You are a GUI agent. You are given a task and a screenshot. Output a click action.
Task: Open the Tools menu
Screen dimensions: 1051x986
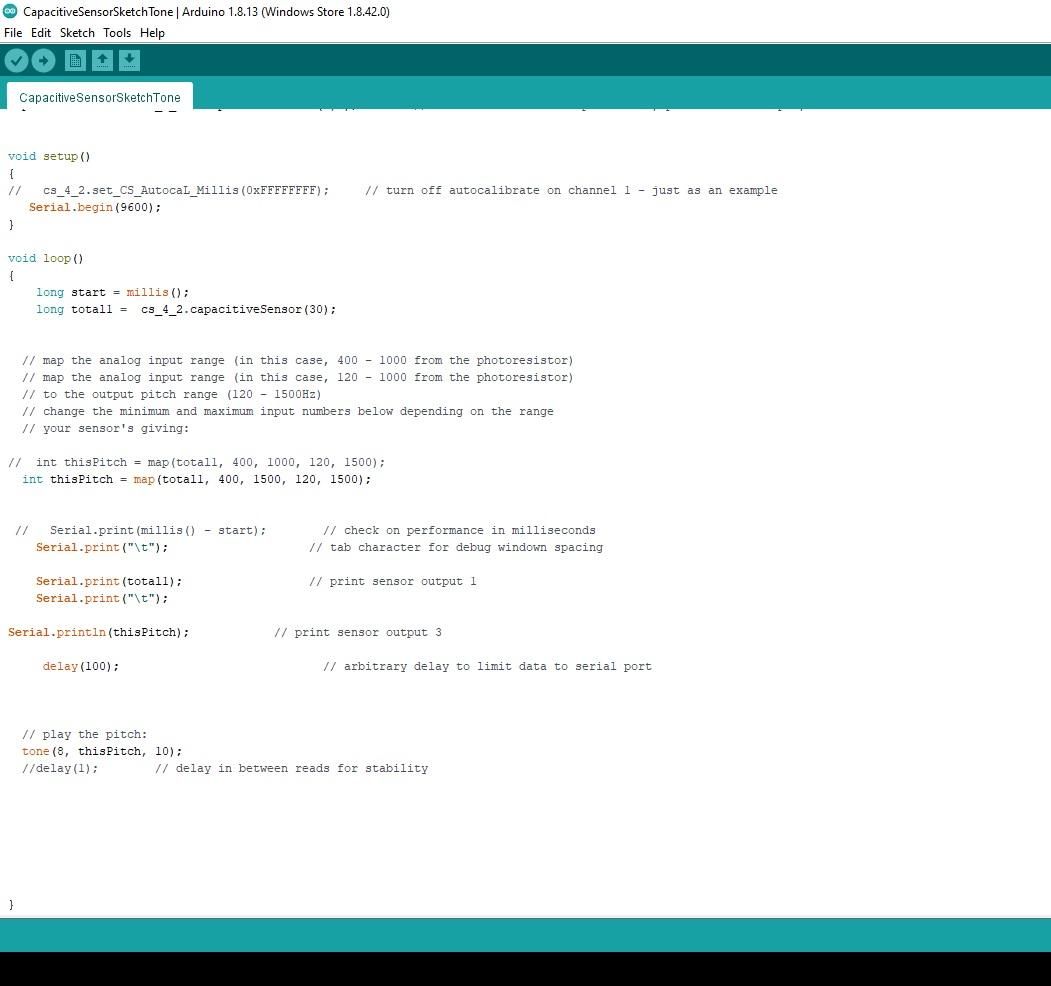[117, 33]
